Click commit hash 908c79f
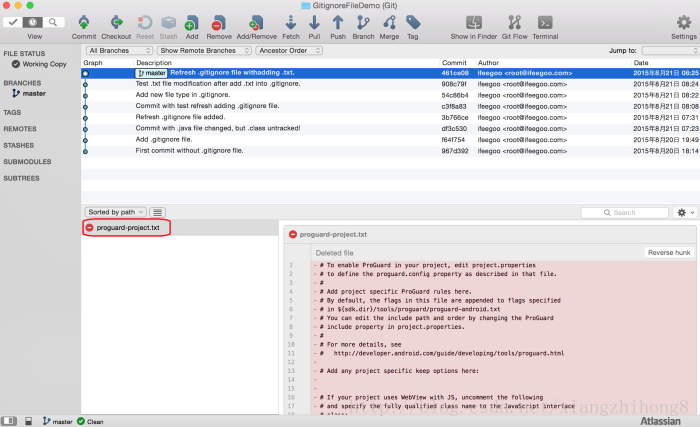The image size is (700, 427). coord(454,84)
